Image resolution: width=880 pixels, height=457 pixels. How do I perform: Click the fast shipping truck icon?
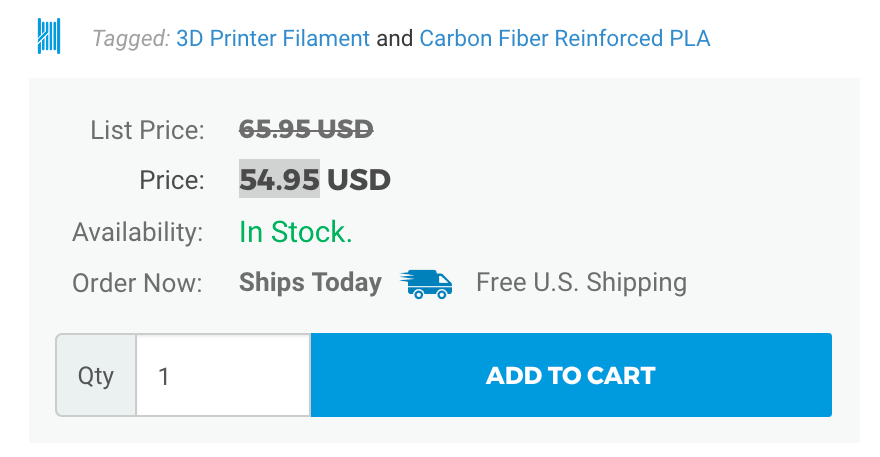point(426,283)
